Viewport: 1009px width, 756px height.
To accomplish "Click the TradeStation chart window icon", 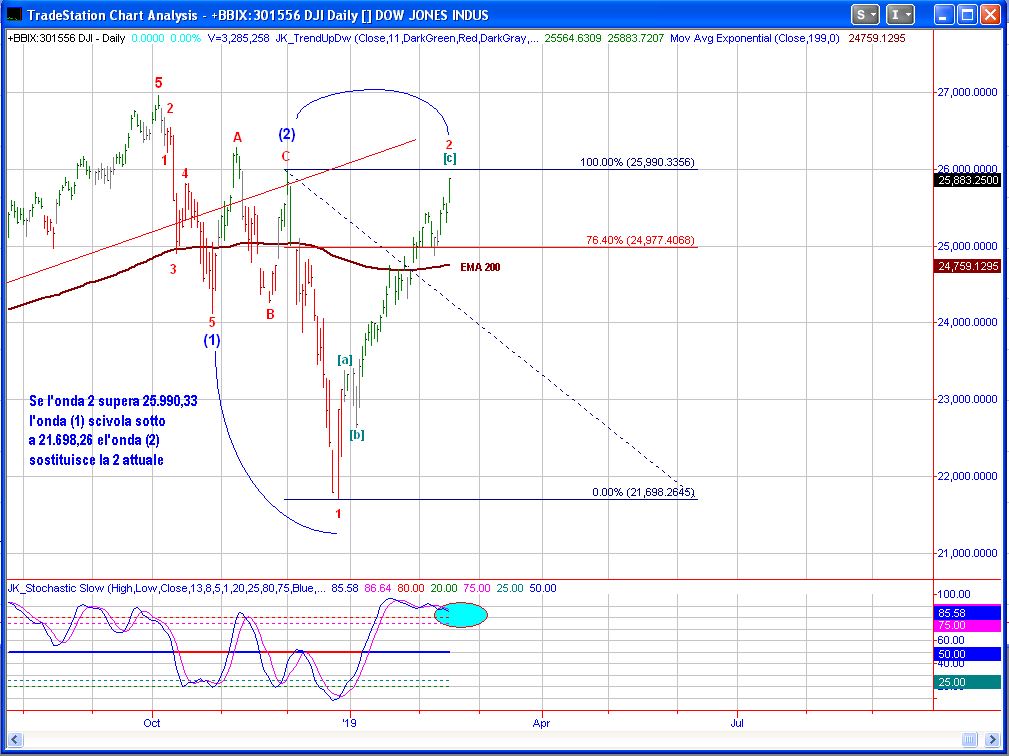I will coord(13,14).
